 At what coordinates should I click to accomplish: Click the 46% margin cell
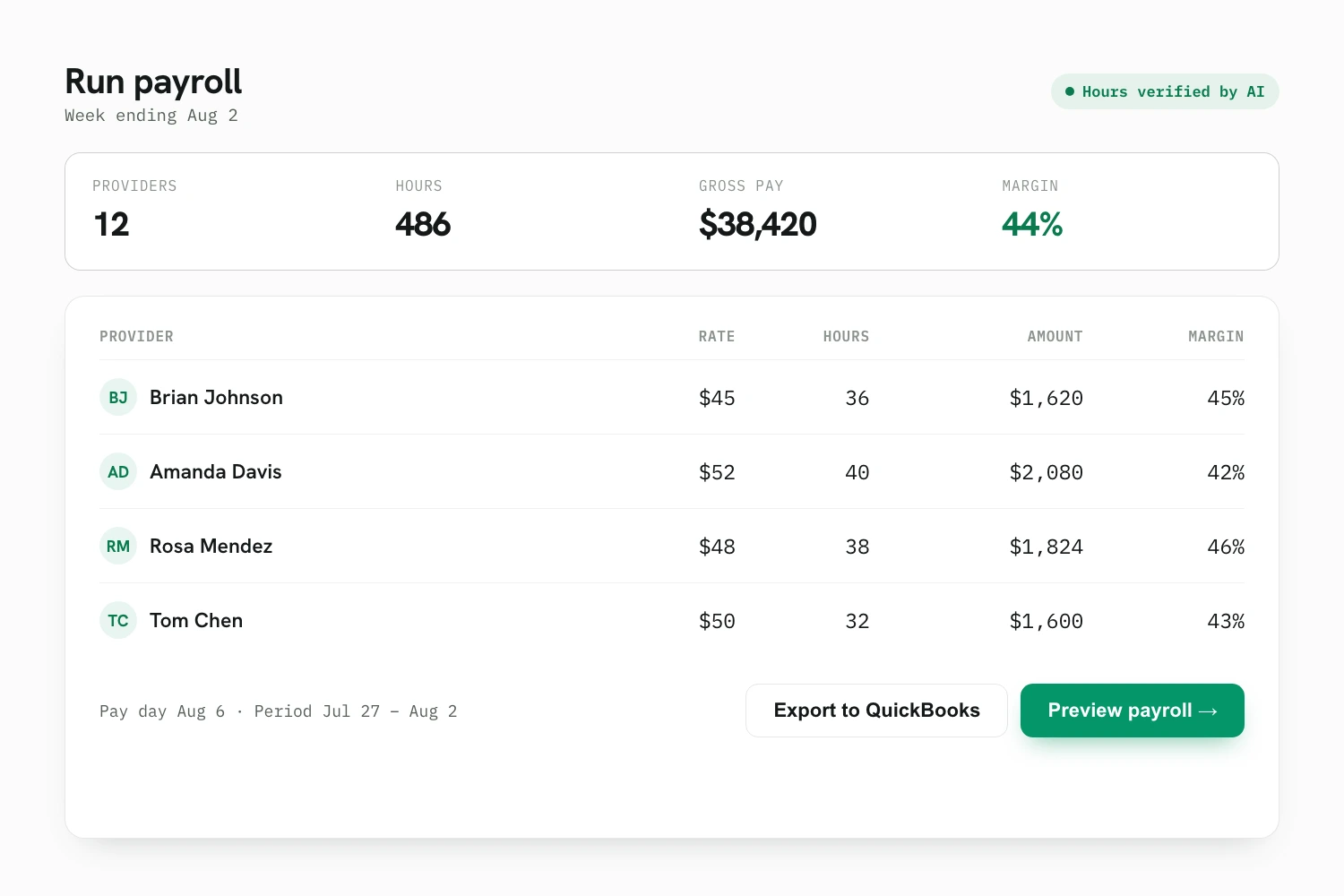pos(1226,547)
